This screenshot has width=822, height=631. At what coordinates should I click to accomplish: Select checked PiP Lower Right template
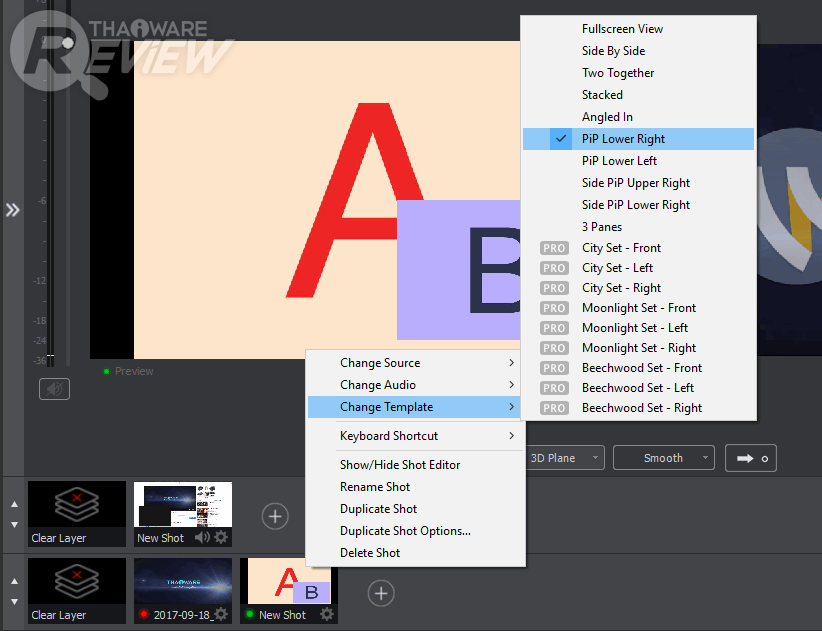[623, 139]
